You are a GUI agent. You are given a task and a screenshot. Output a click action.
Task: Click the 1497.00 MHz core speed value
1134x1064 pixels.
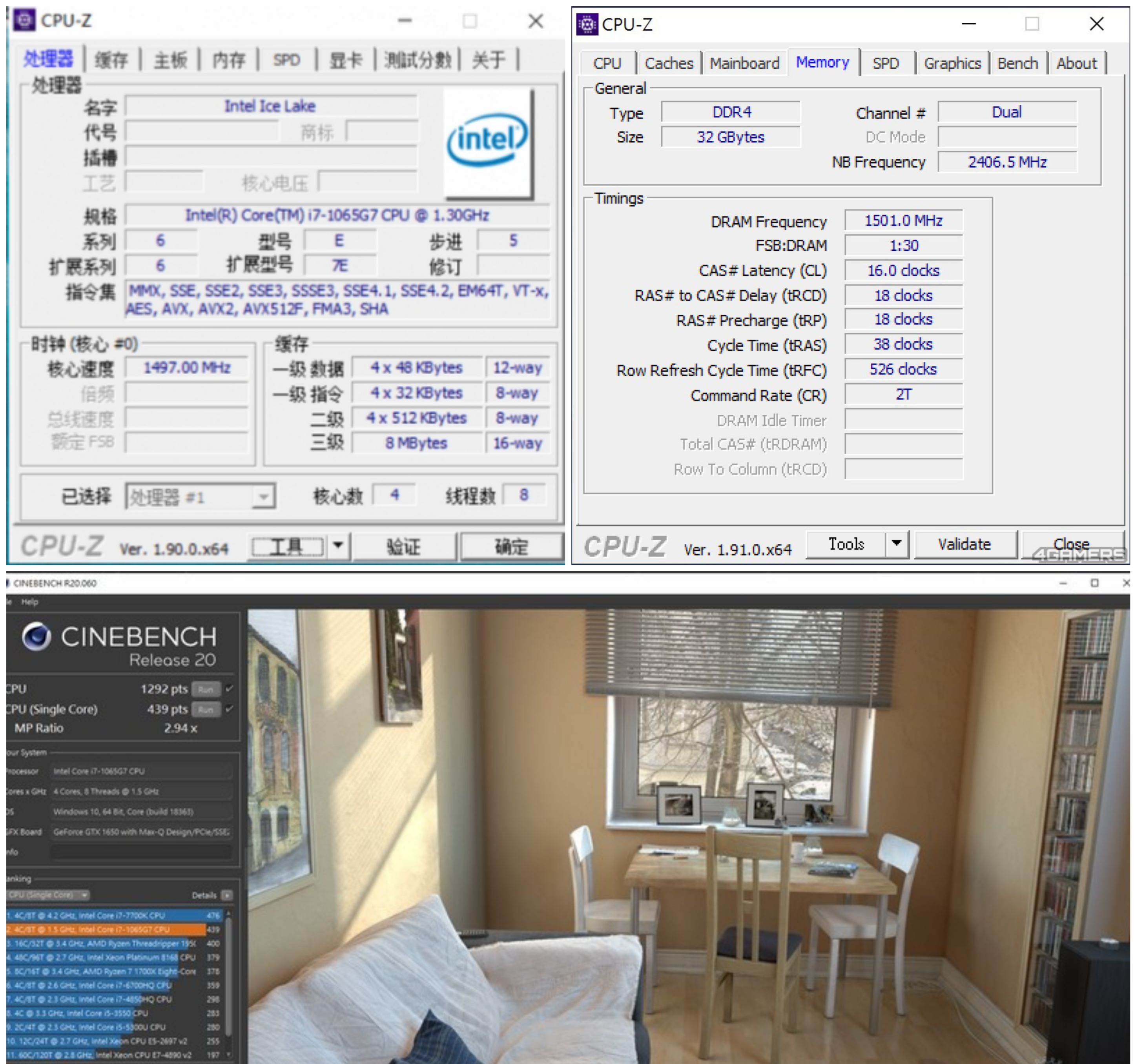click(x=186, y=368)
